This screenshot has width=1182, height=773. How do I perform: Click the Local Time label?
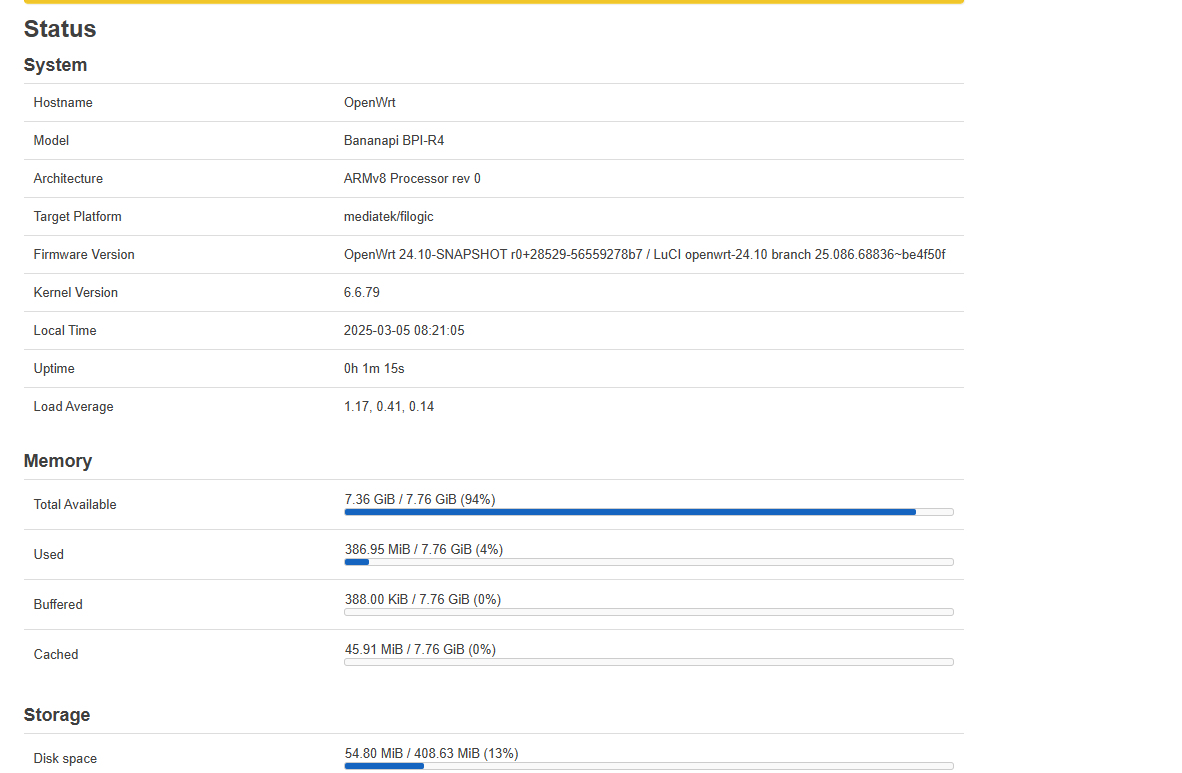[65, 330]
